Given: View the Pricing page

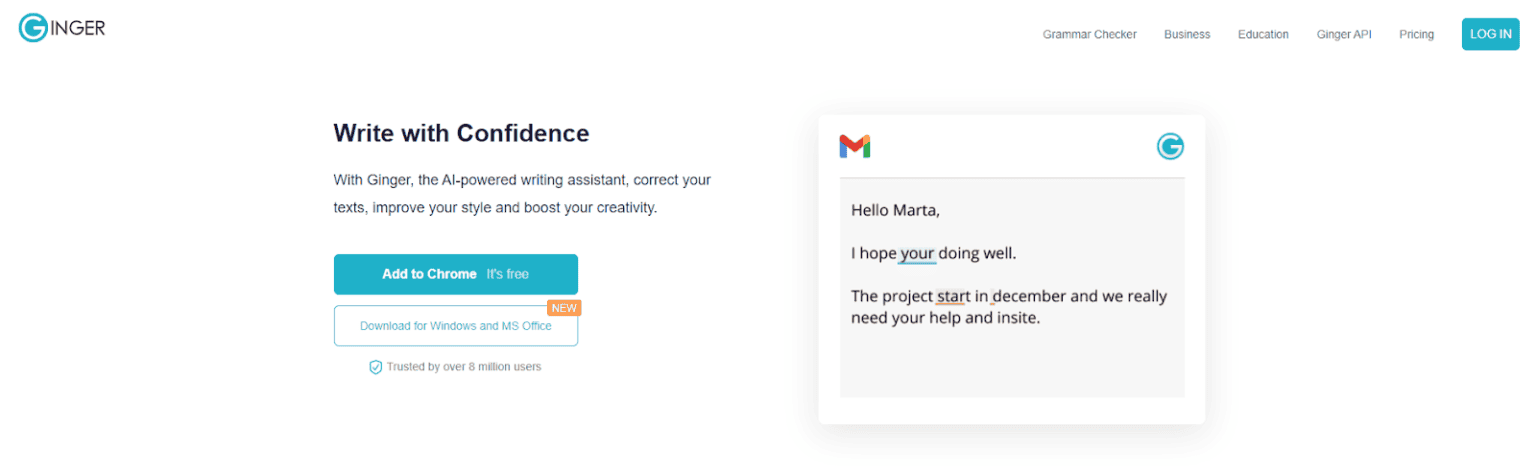Looking at the screenshot, I should coord(1416,34).
